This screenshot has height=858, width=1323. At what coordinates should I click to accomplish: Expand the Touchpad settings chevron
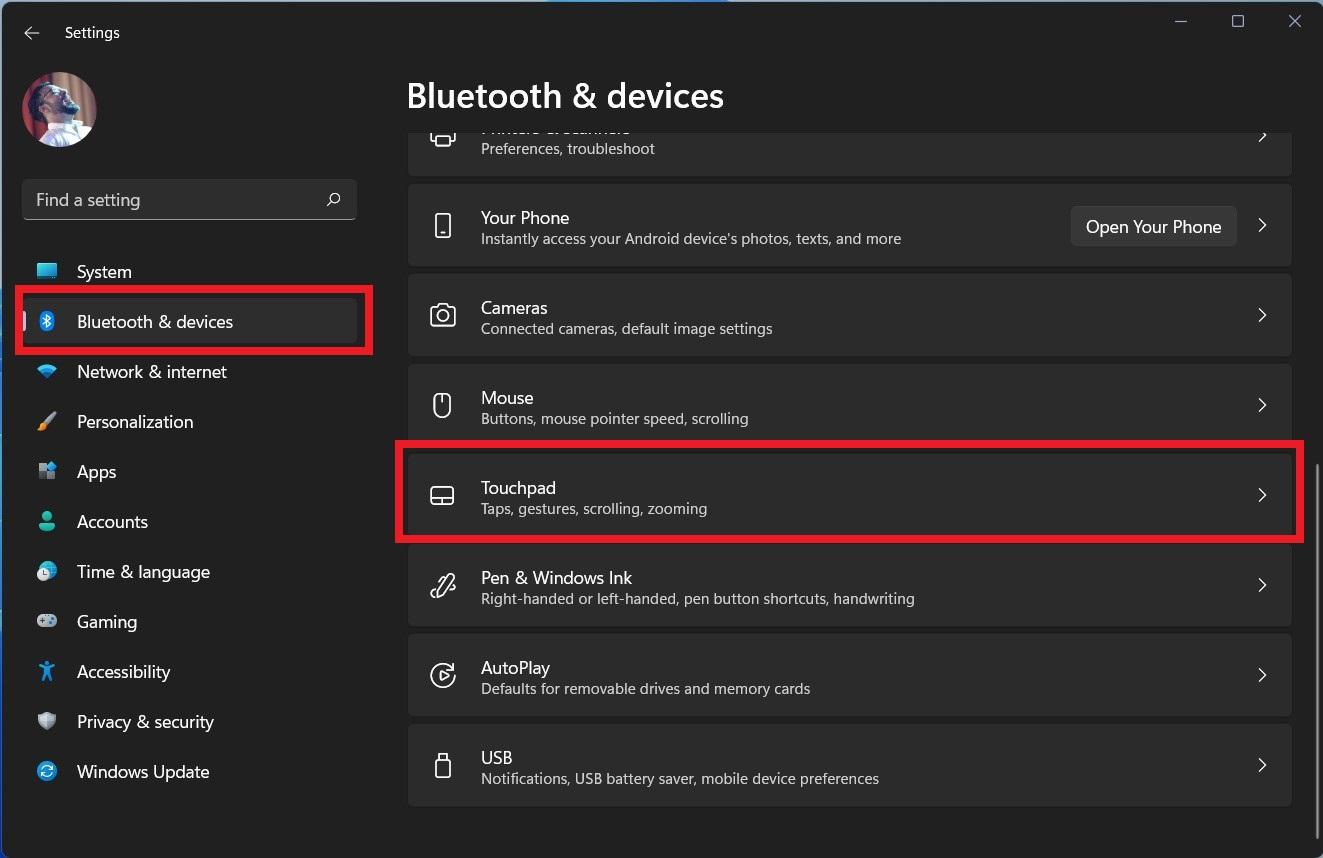click(x=1262, y=495)
